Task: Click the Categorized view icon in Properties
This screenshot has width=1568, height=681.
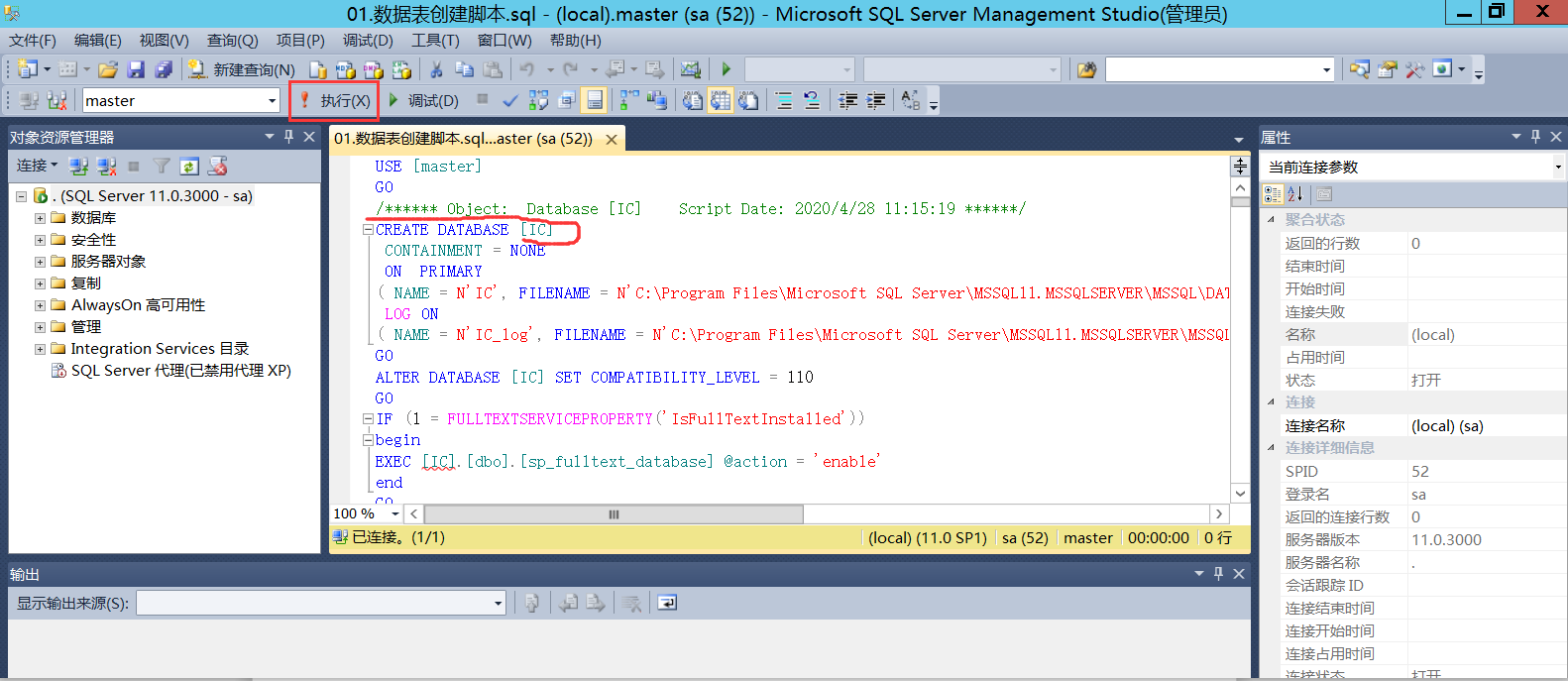Action: click(x=1274, y=194)
